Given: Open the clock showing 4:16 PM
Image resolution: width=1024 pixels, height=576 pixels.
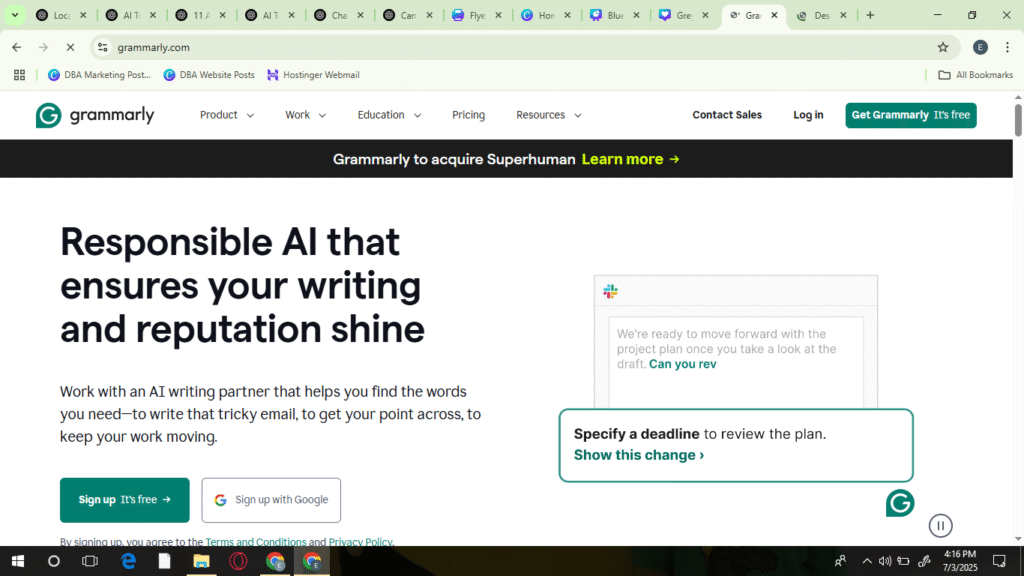Looking at the screenshot, I should point(960,561).
